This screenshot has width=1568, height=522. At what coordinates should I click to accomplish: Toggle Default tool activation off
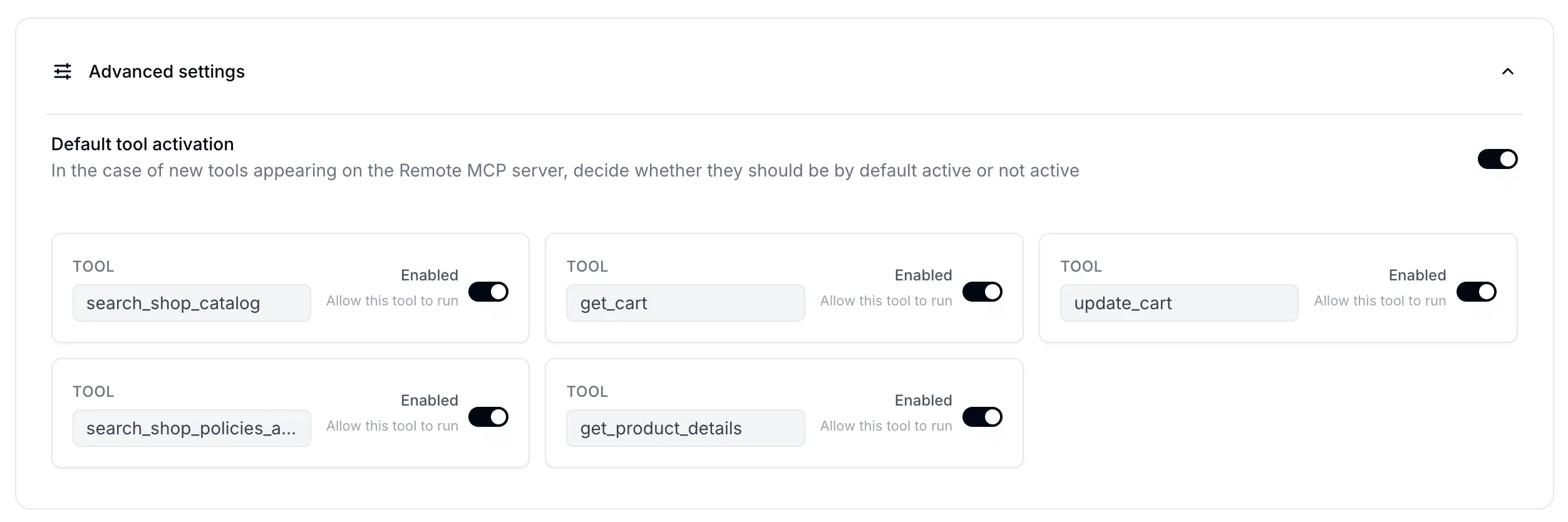tap(1497, 159)
